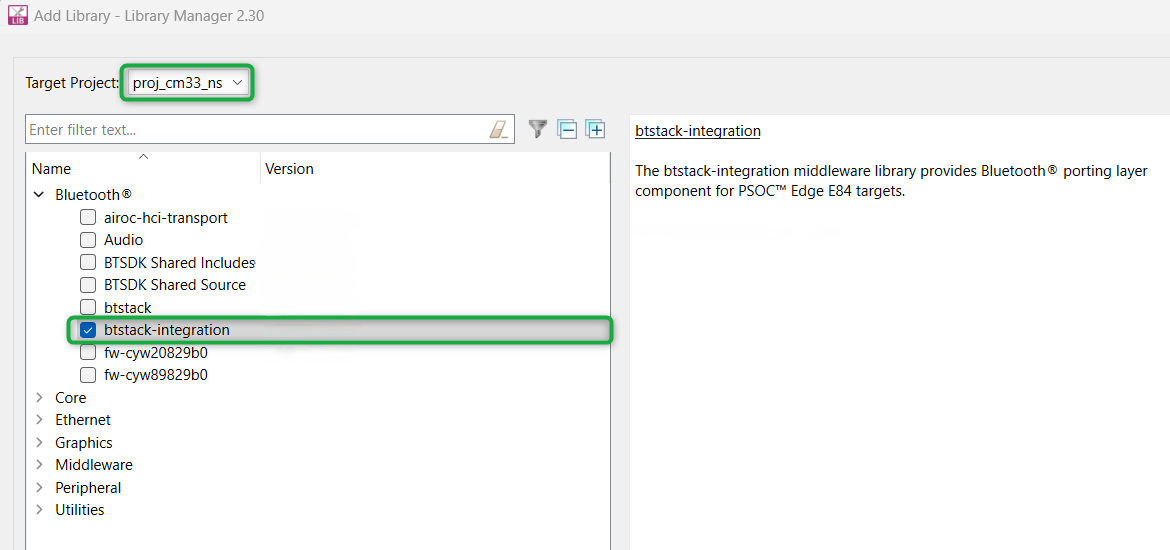Enable the airoc-hci-transport checkbox
Screen dimensions: 1170x550
click(88, 218)
